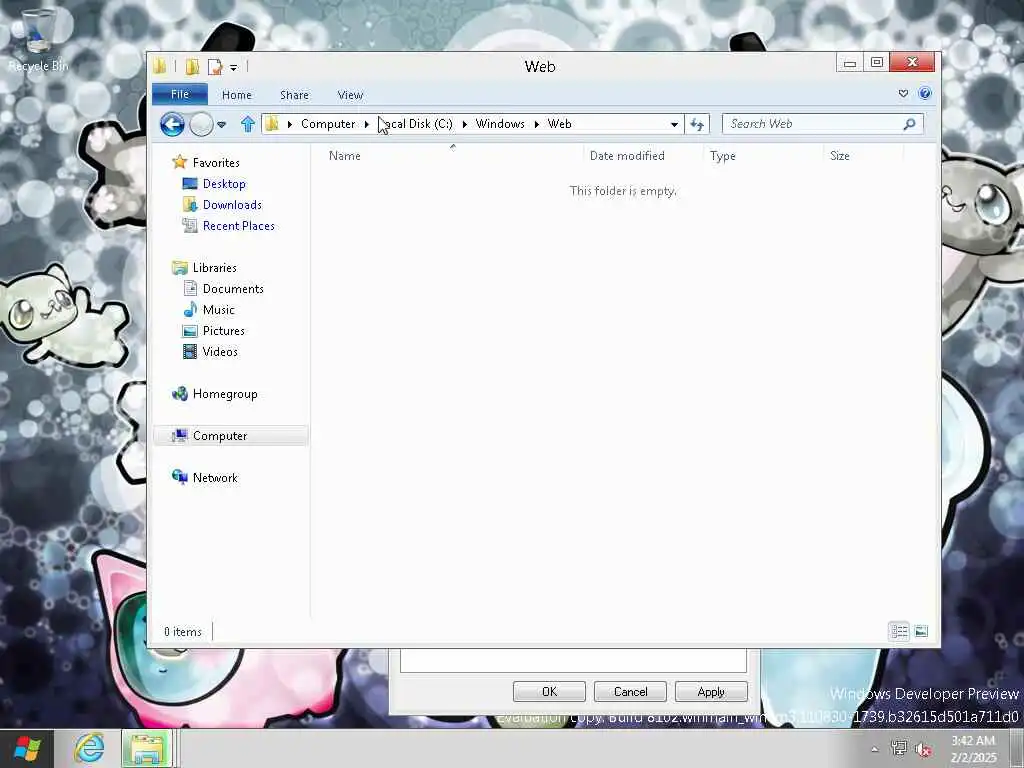The image size is (1024, 768).
Task: Expand the arrow after Computer breadcrumb
Action: [366, 124]
